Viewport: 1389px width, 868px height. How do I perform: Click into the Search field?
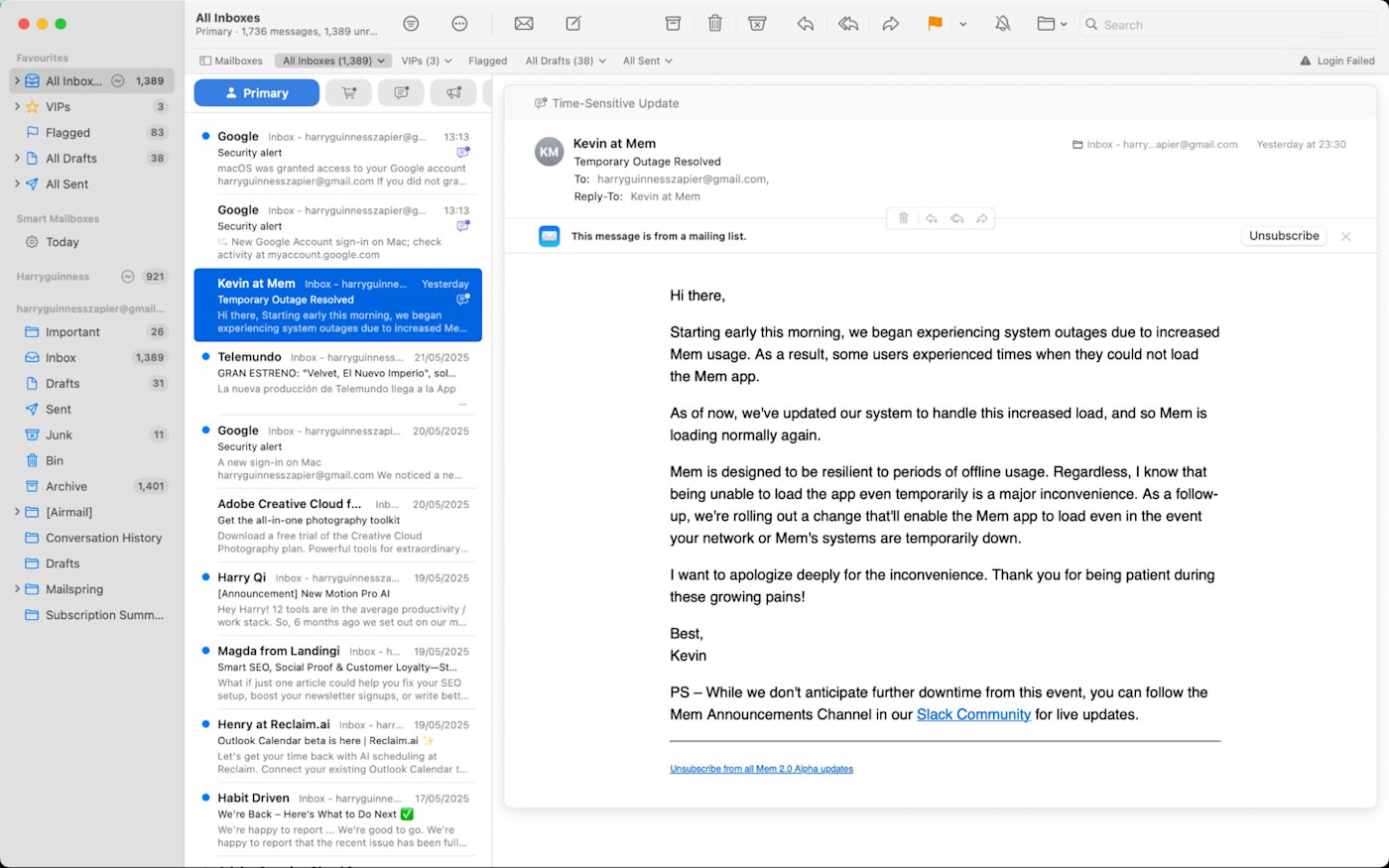[x=1228, y=25]
